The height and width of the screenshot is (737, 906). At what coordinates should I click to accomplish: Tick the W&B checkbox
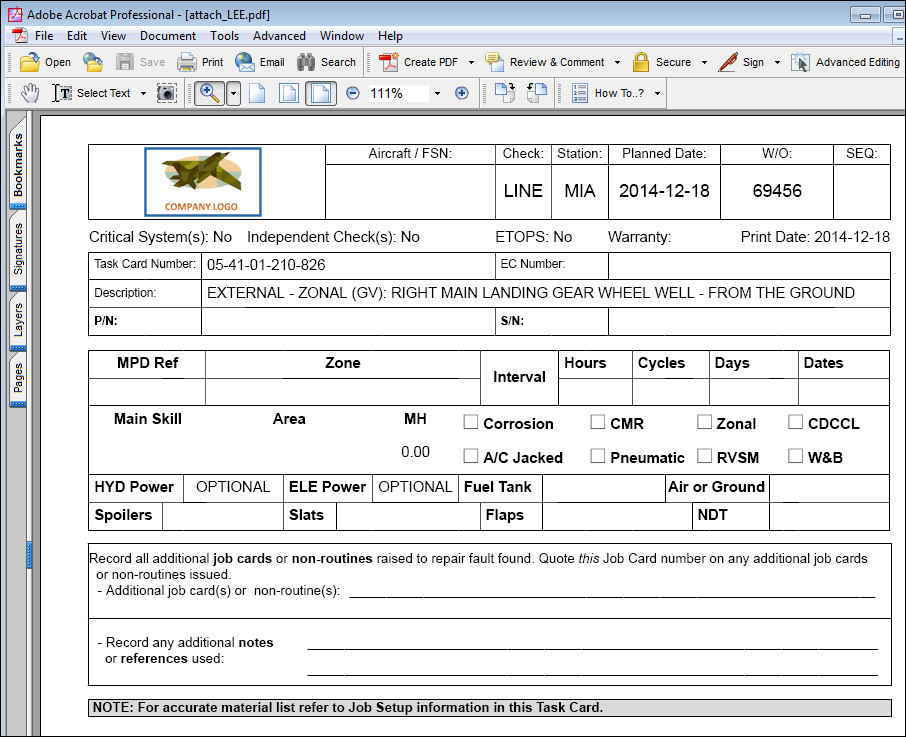tap(796, 456)
